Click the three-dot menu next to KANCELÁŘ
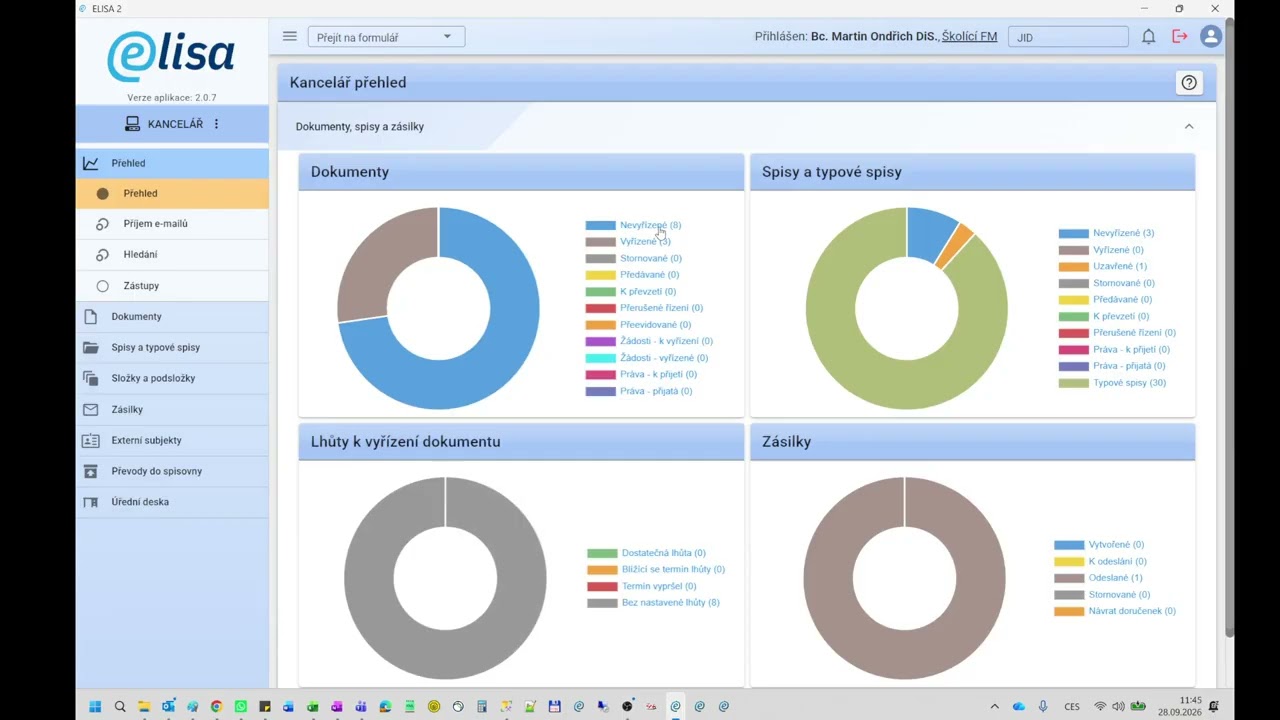The height and width of the screenshot is (720, 1280). 216,124
